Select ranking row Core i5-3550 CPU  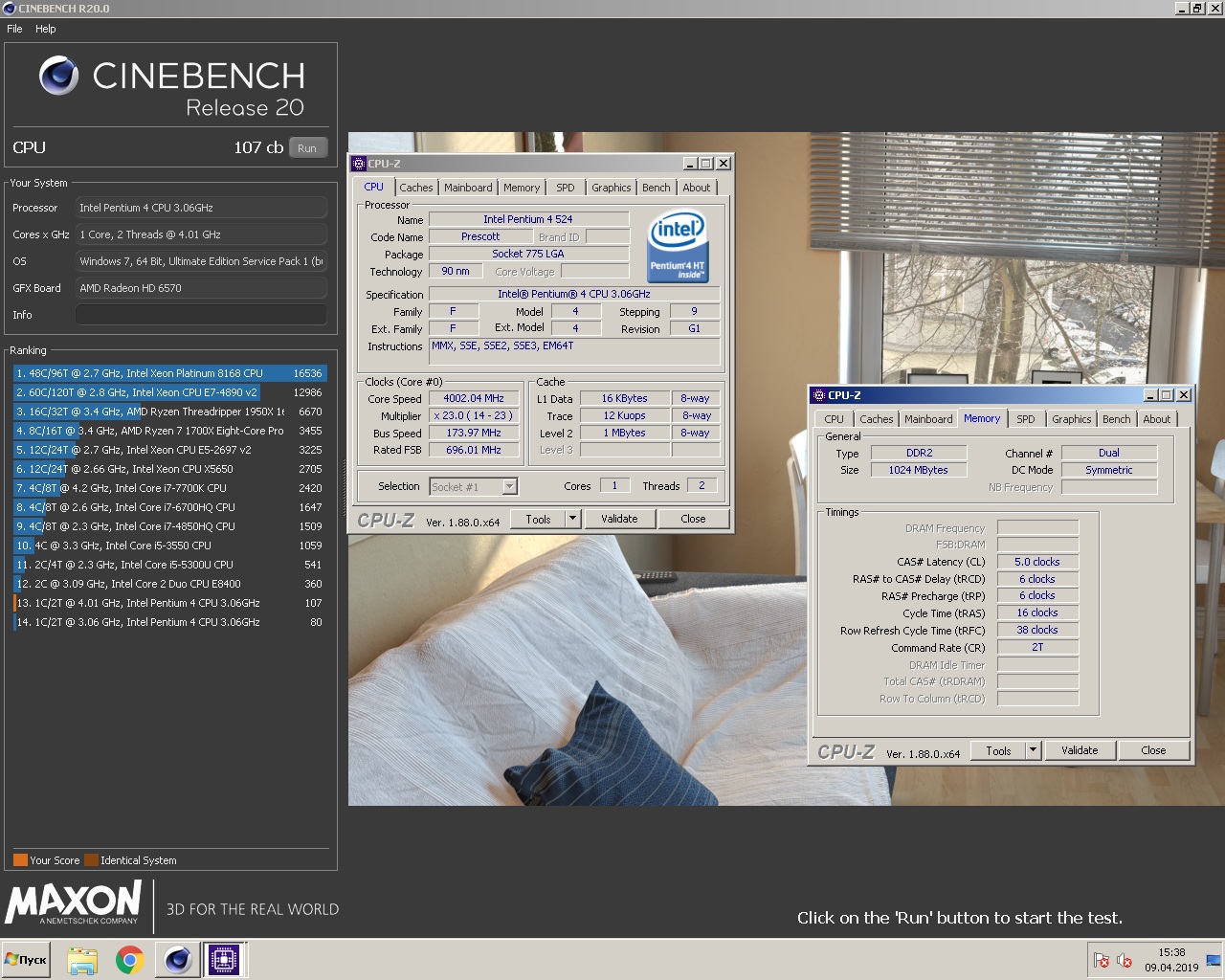pos(169,546)
